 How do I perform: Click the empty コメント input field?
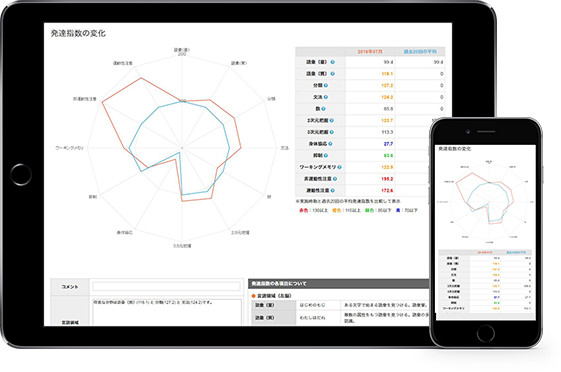pyautogui.click(x=166, y=286)
